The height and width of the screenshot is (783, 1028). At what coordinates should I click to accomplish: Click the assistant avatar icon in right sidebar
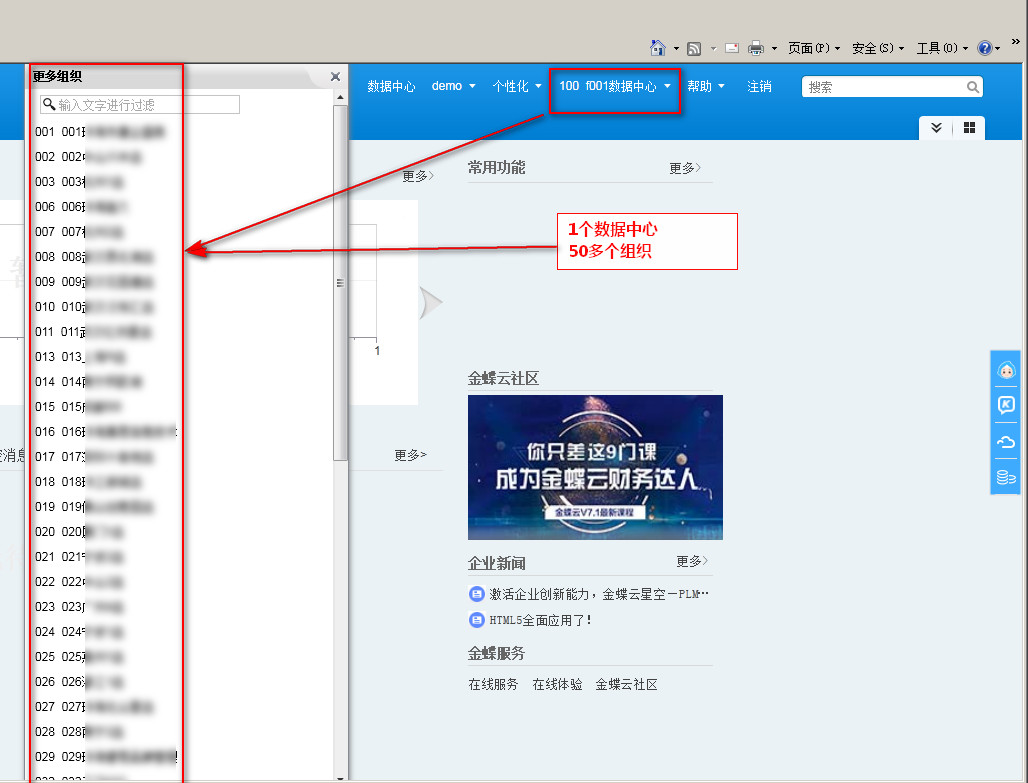click(1006, 371)
